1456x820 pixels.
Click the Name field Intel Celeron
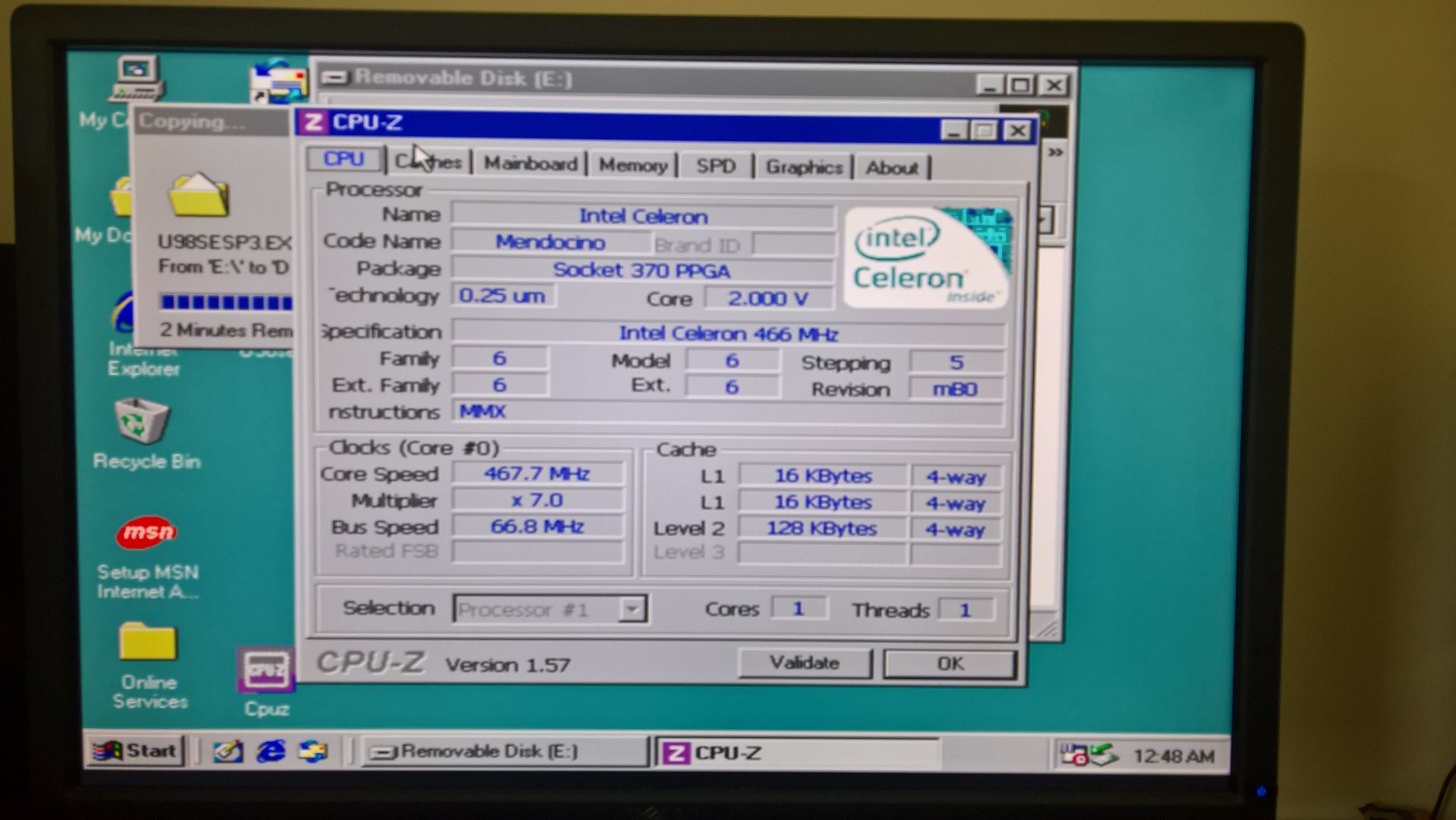point(643,216)
